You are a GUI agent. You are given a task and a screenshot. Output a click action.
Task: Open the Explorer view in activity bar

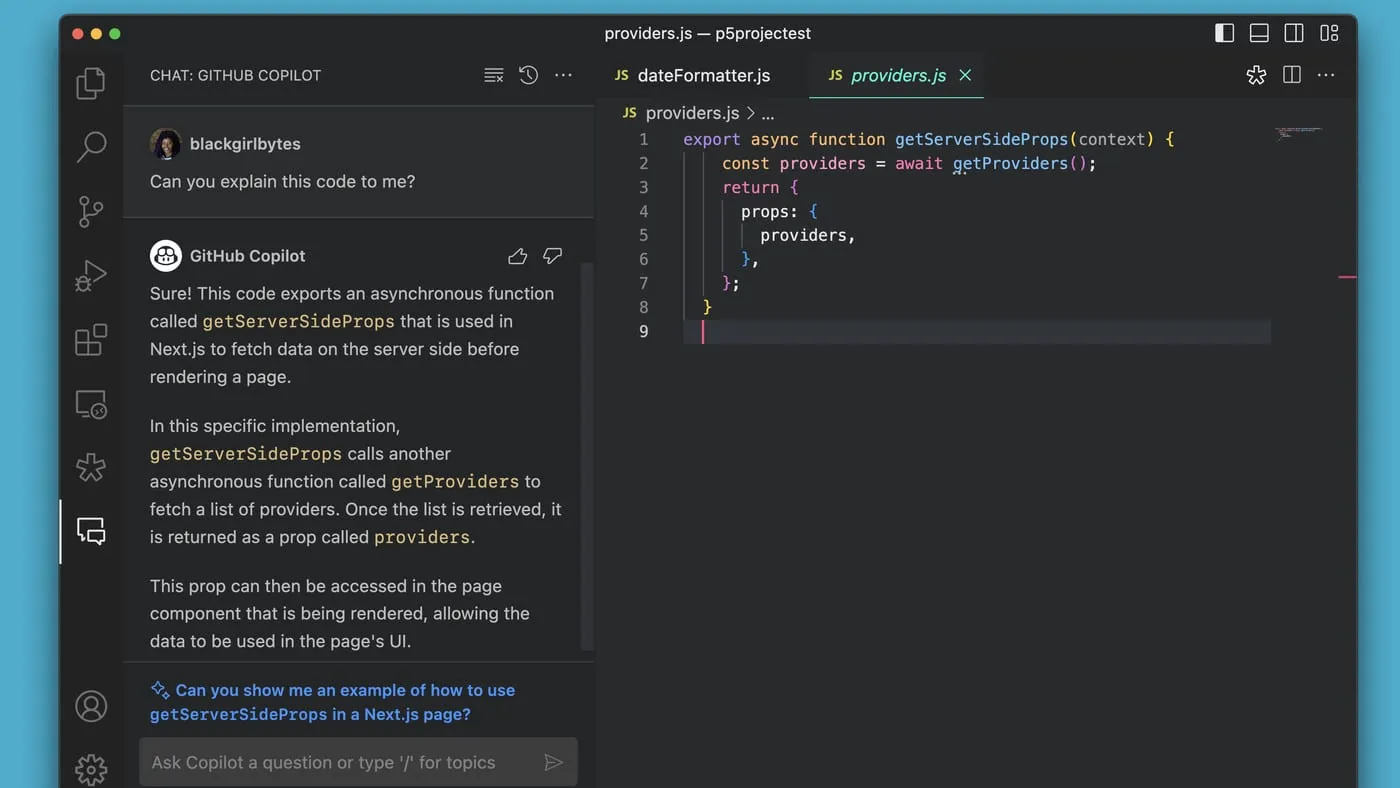click(x=91, y=83)
